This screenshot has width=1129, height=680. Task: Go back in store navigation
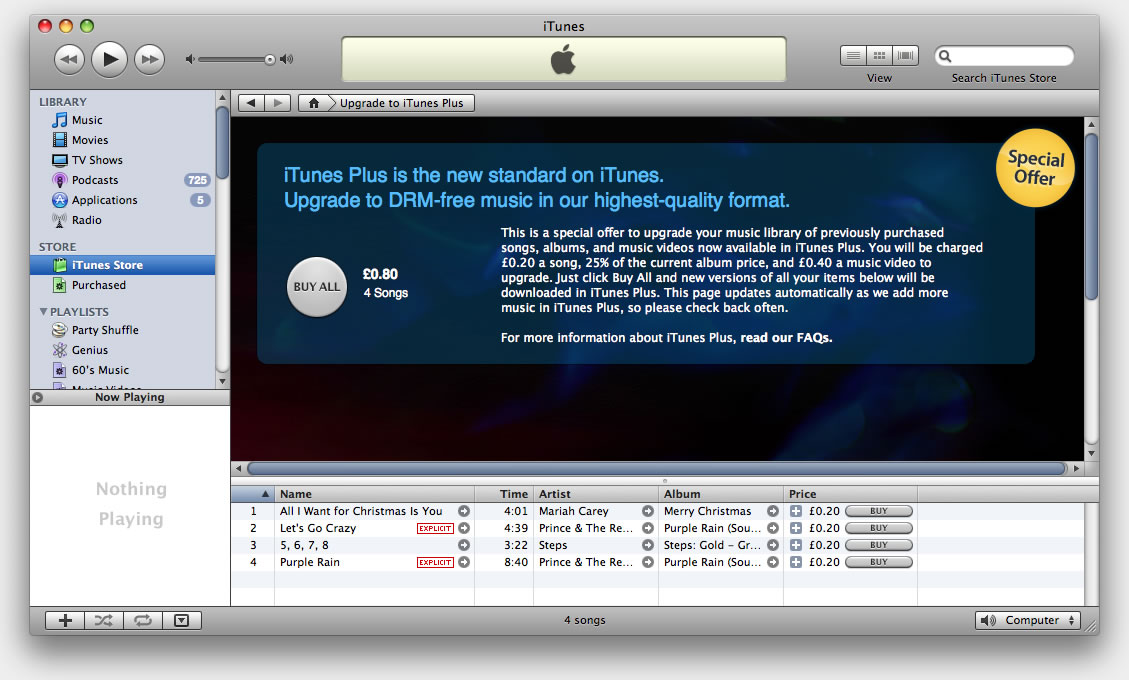(251, 103)
